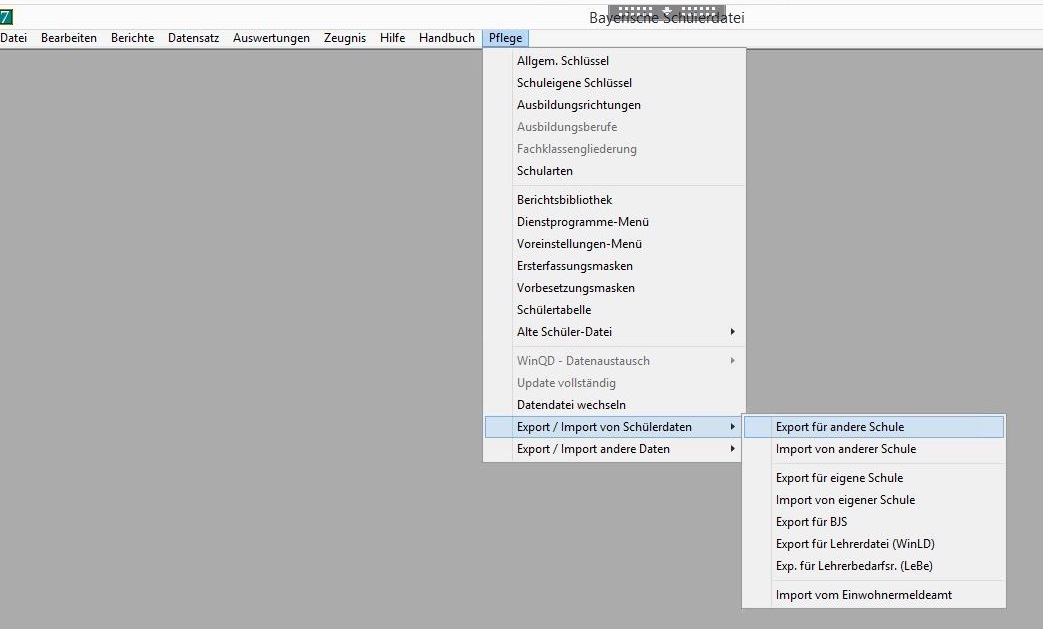Screen dimensions: 1043x629
Task: Click disabled Fachklassengliederung entry
Action: tap(614, 148)
